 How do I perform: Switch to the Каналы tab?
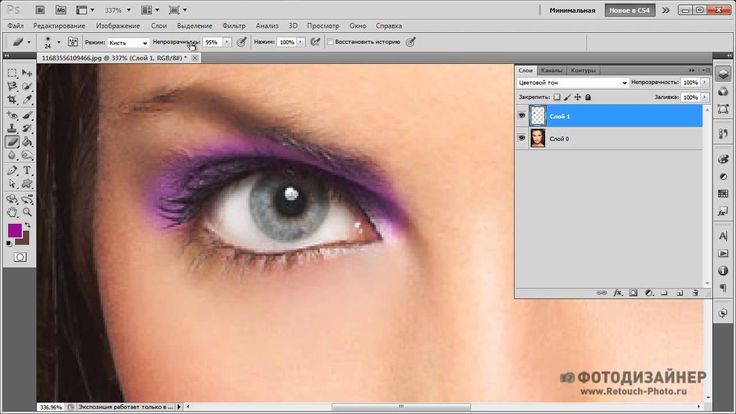tap(551, 70)
